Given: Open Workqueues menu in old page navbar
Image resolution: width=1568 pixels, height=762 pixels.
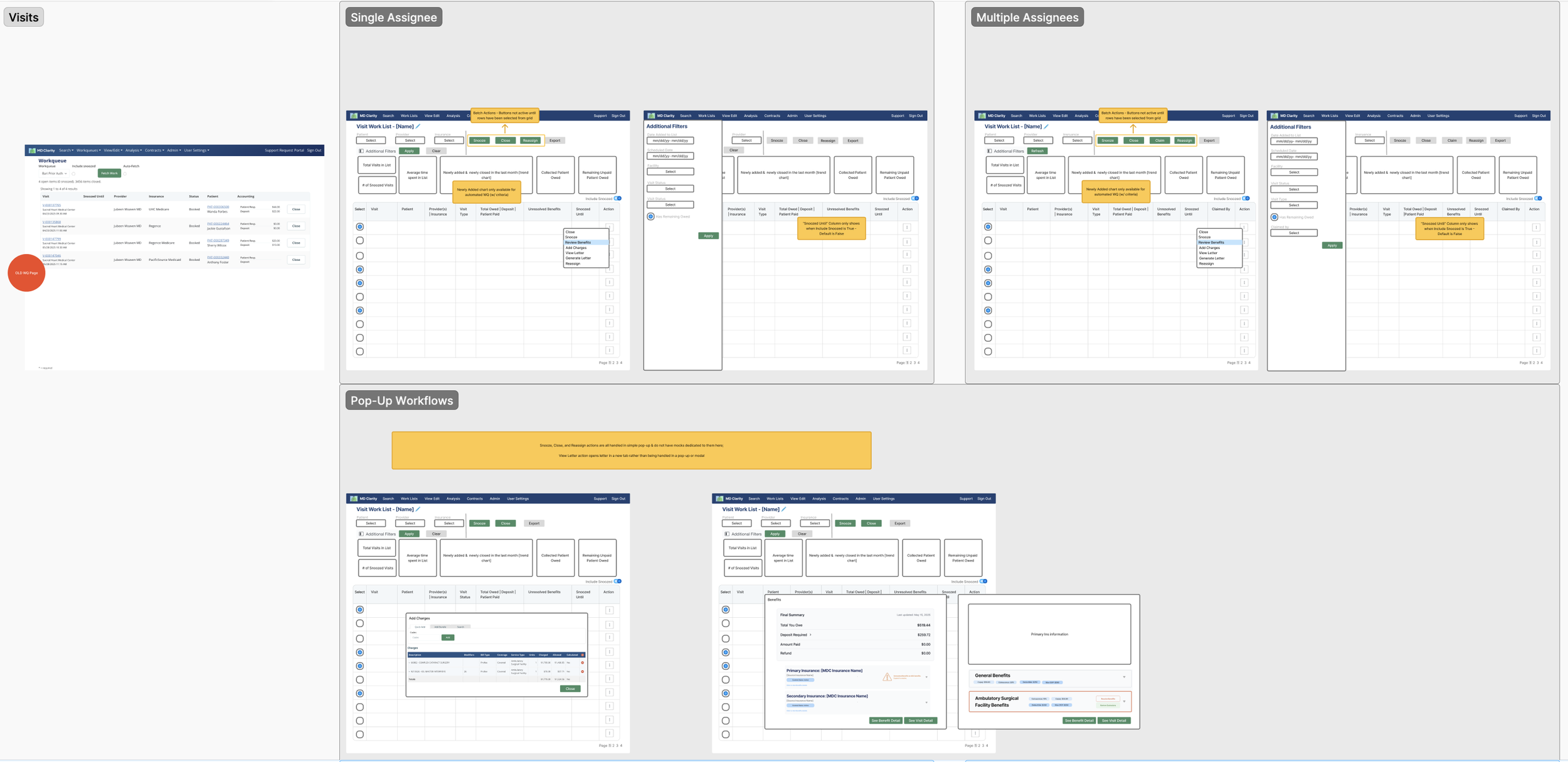Looking at the screenshot, I should tap(88, 151).
